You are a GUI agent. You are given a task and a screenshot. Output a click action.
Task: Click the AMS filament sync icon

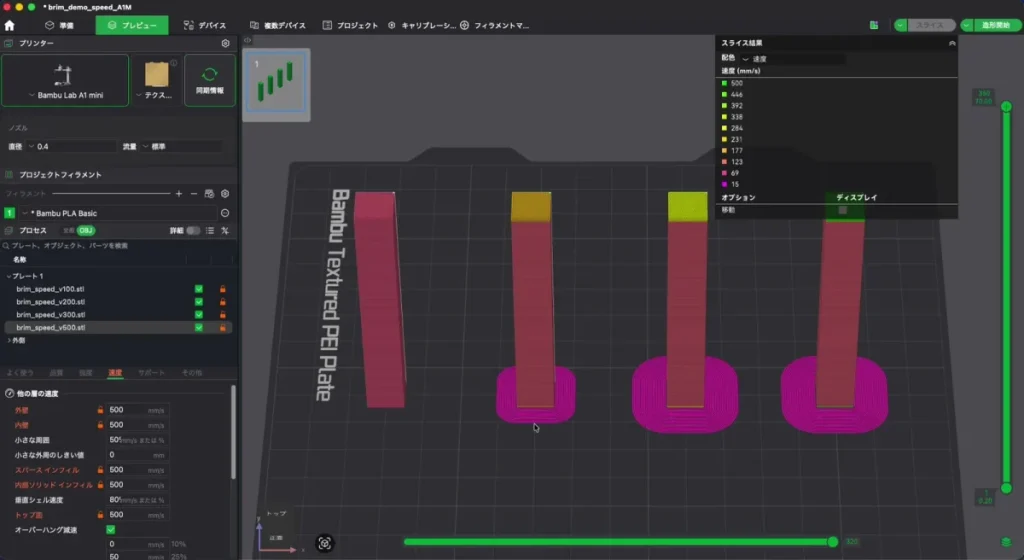(x=209, y=194)
